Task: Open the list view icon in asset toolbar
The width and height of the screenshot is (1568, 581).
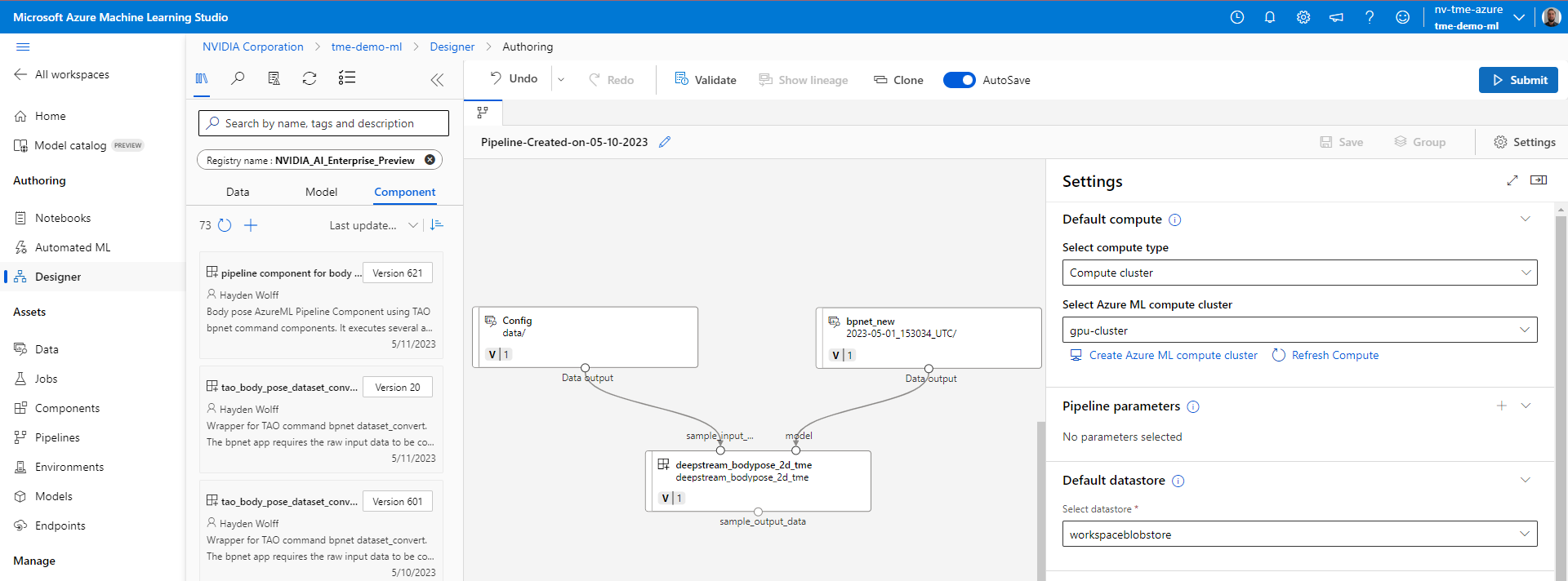Action: click(347, 78)
